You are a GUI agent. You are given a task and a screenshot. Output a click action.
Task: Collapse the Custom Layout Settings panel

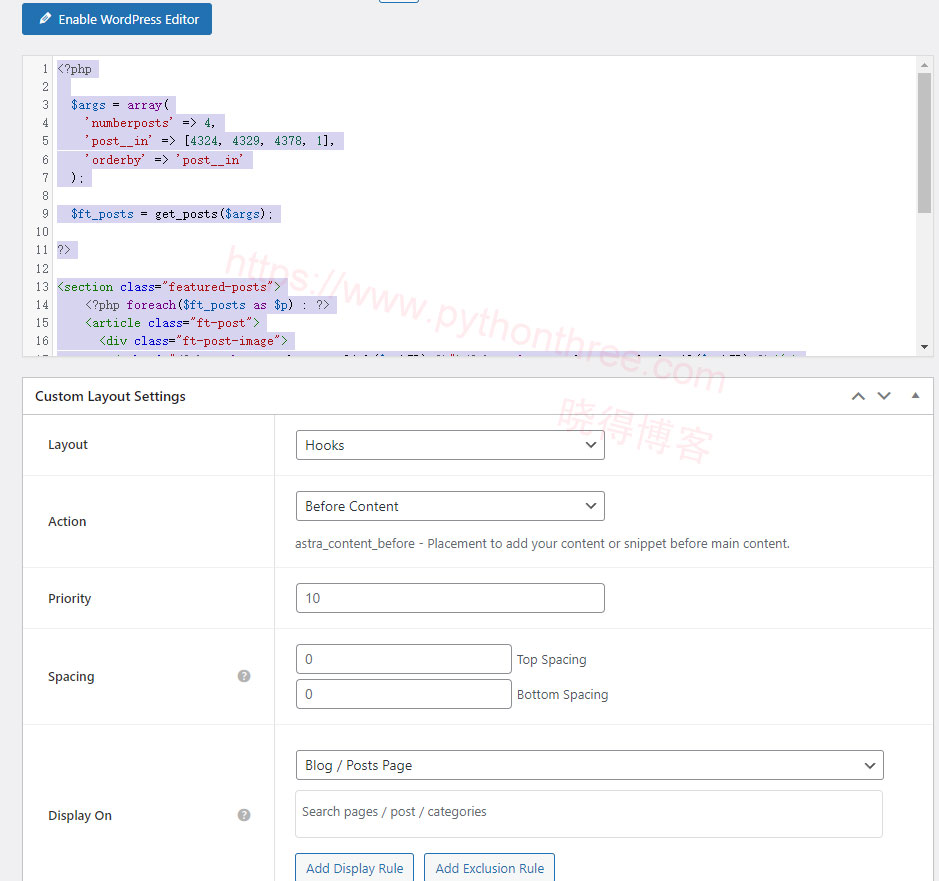[915, 396]
